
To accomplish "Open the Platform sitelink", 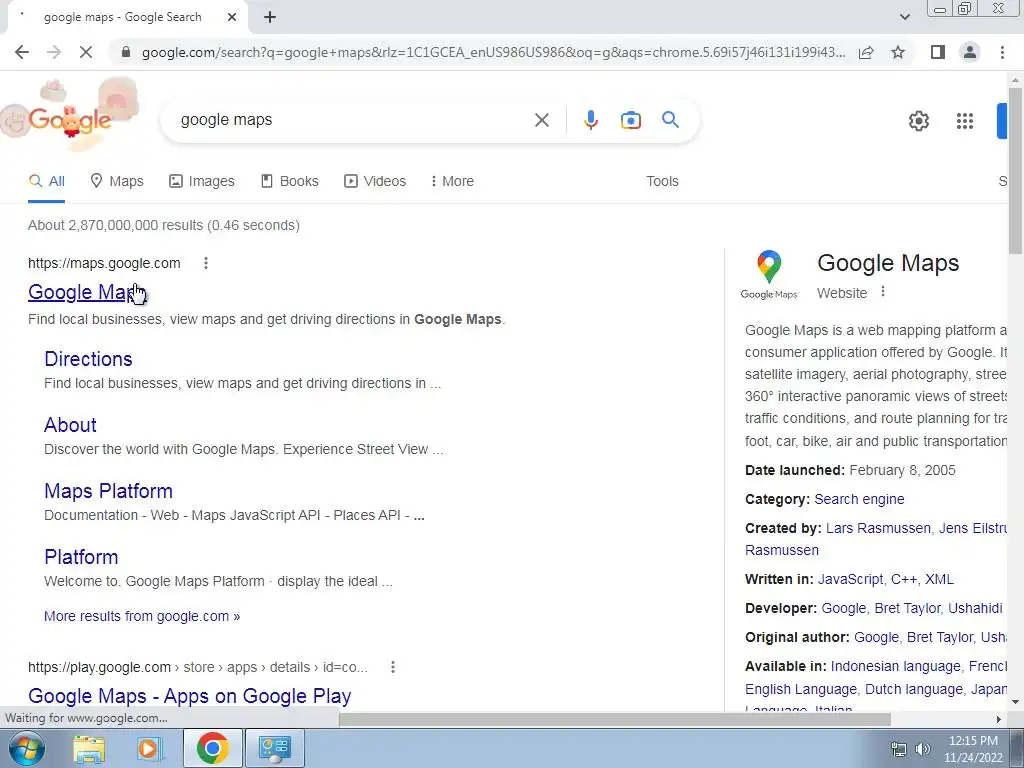I will tap(81, 557).
